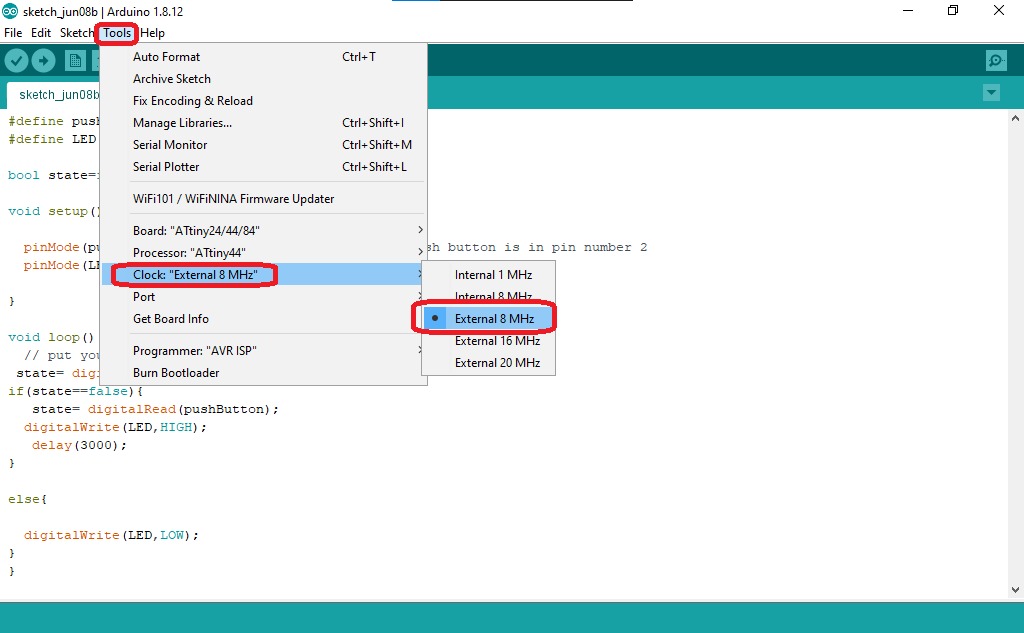Select External 20 MHz clock option
1024x633 pixels.
tap(488, 363)
